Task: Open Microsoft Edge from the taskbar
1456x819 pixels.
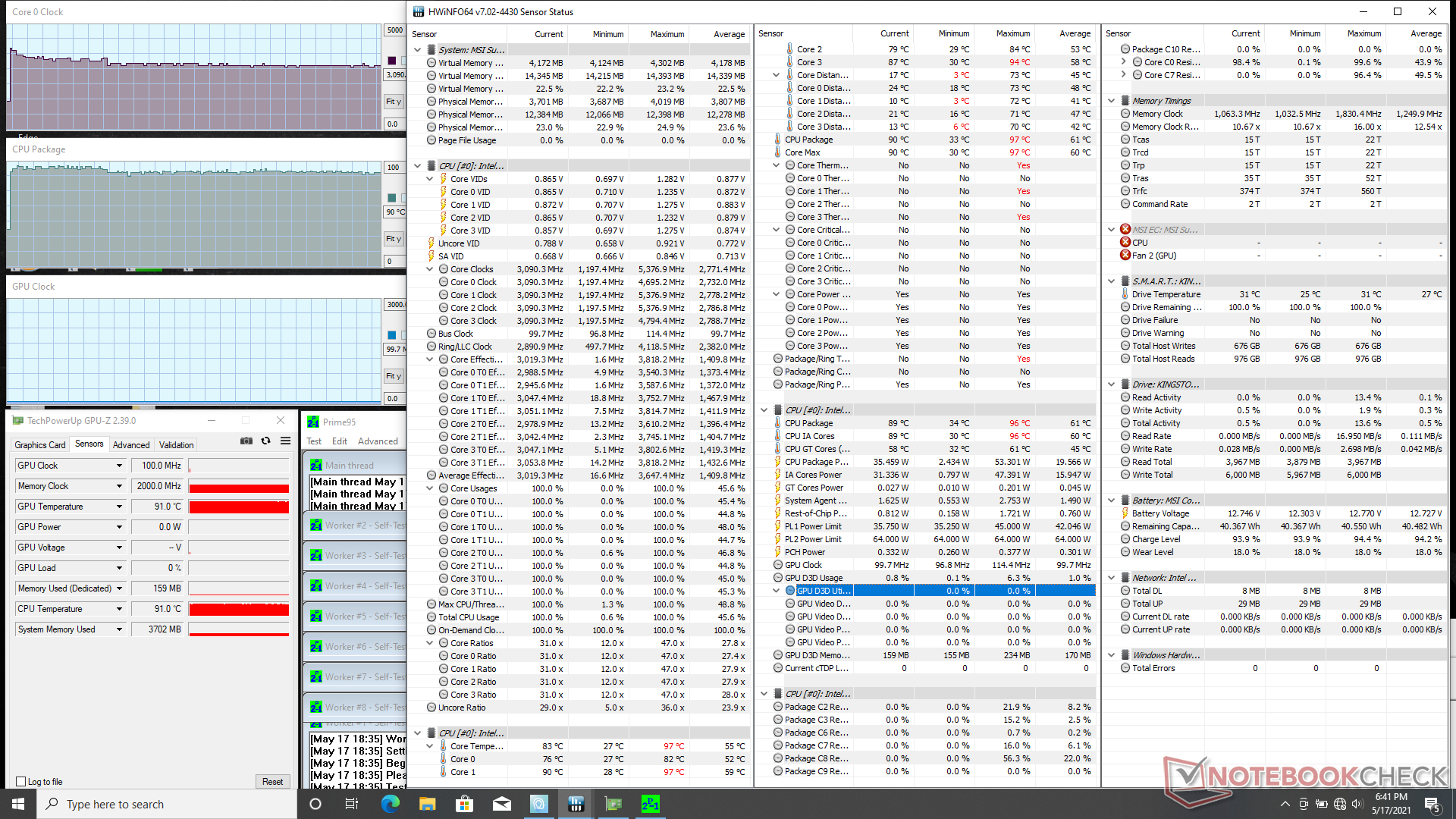Action: click(x=390, y=804)
